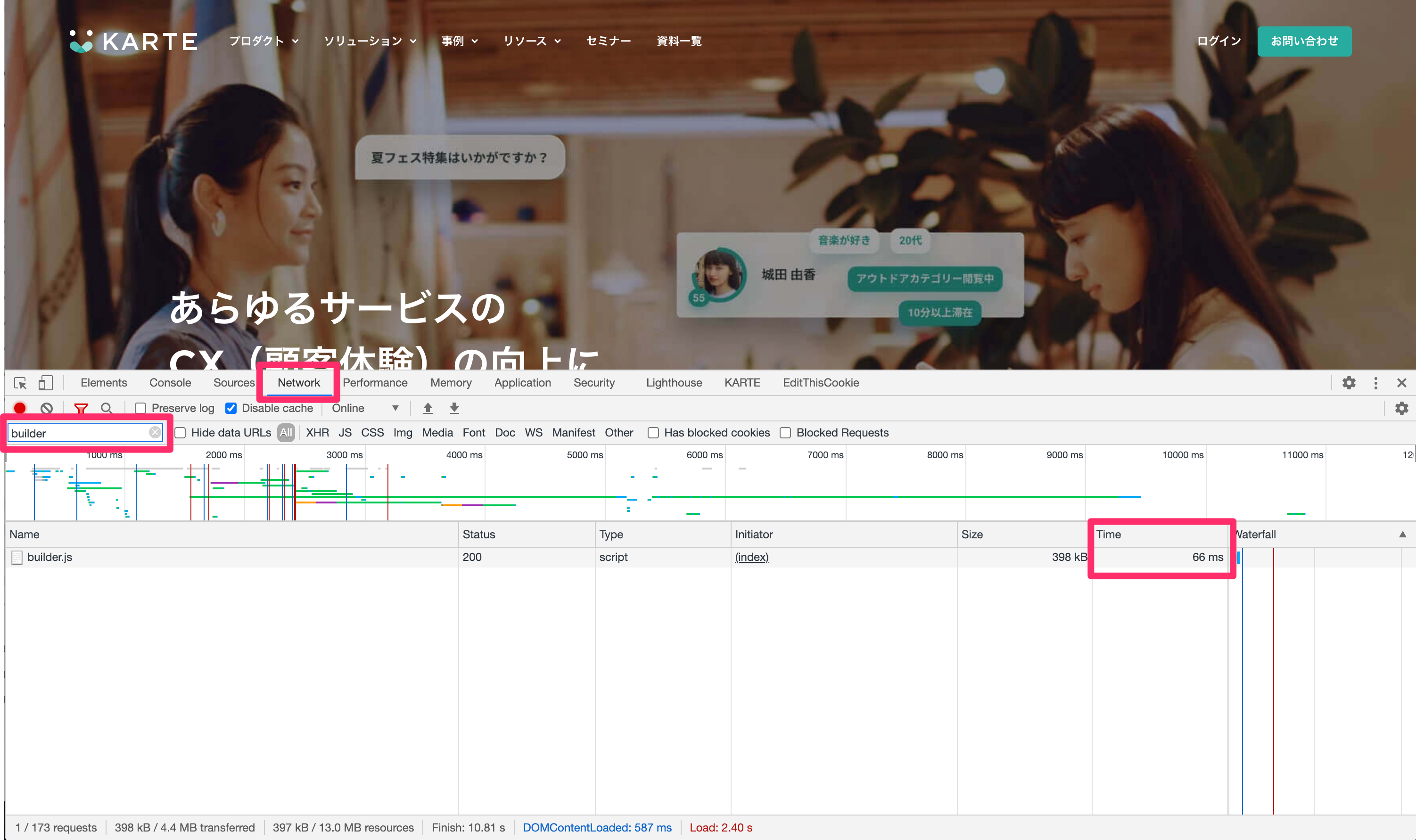Screen dimensions: 1416x840
Task: Click the DevTools settings gear icon
Action: pos(1349,383)
